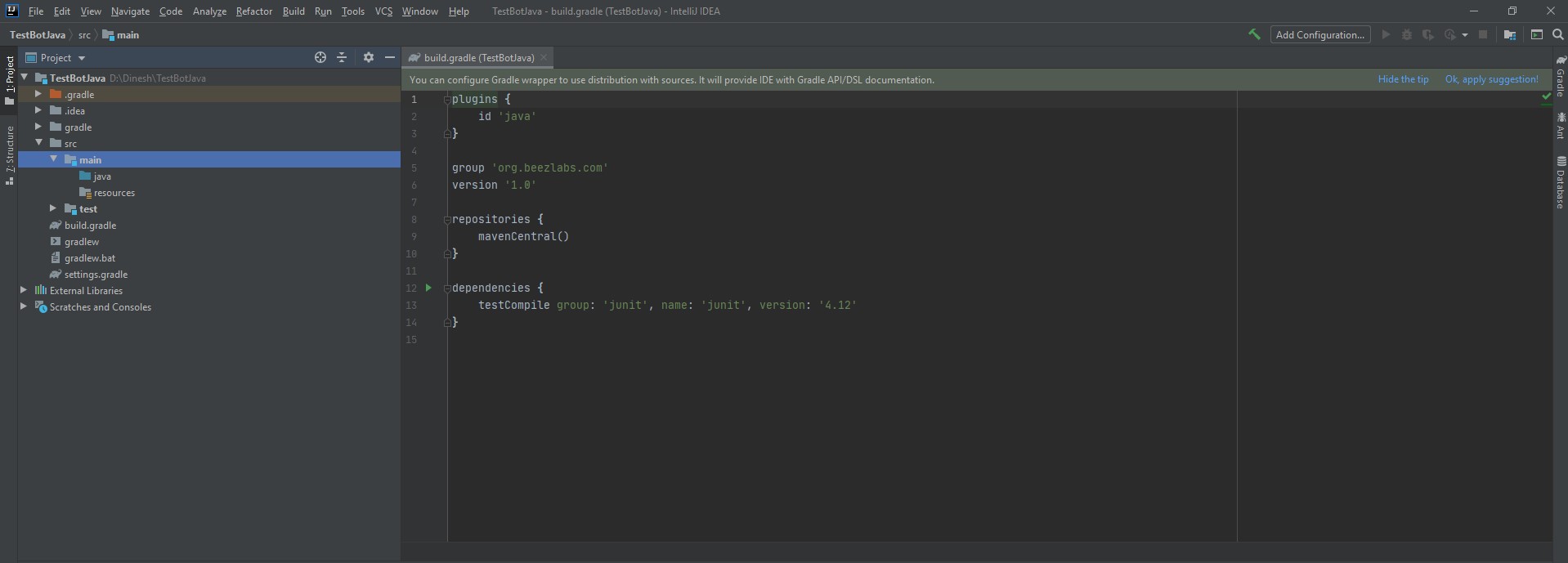
Task: Collapse the dependencies block fold marker
Action: pos(446,288)
